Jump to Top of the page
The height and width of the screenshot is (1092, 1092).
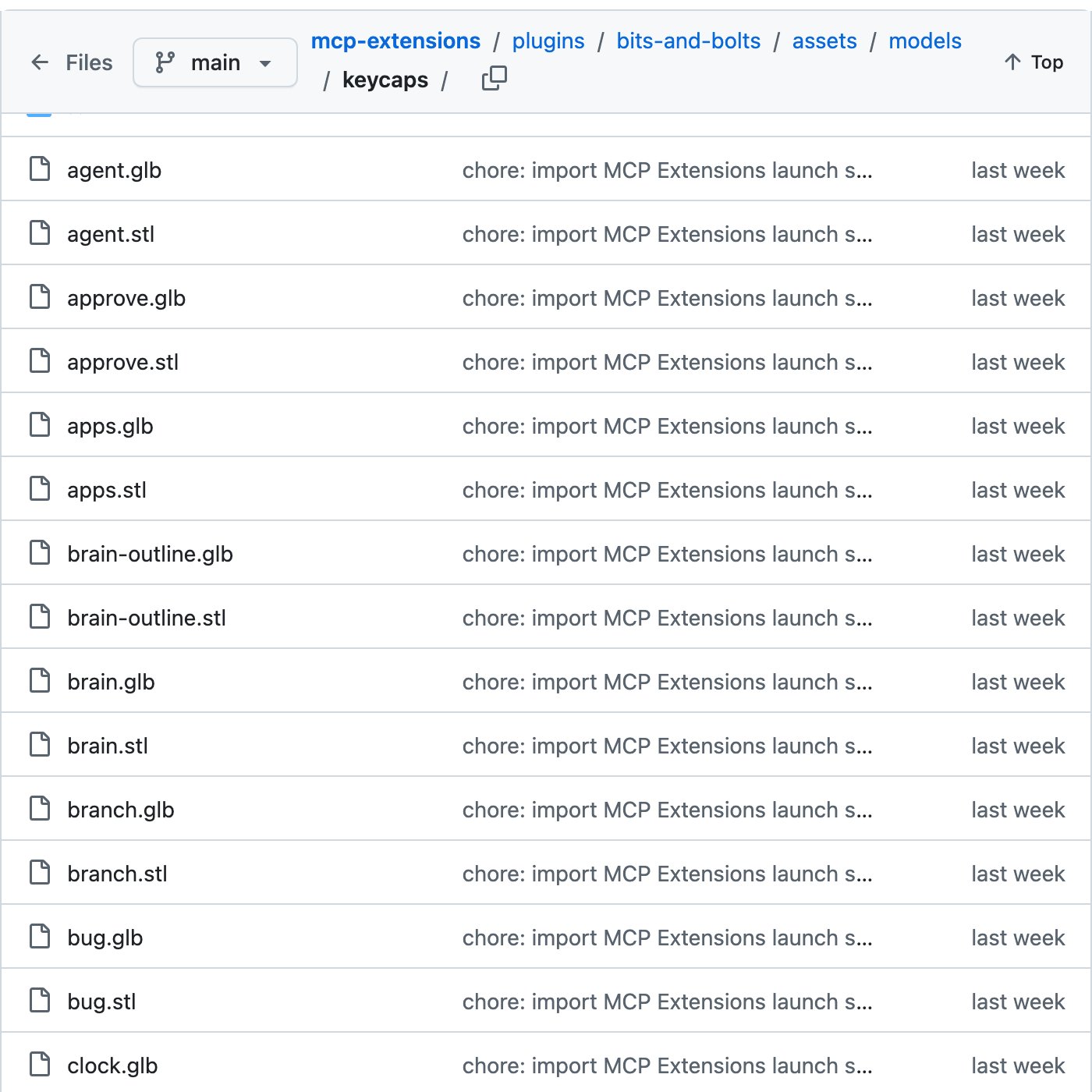1033,62
